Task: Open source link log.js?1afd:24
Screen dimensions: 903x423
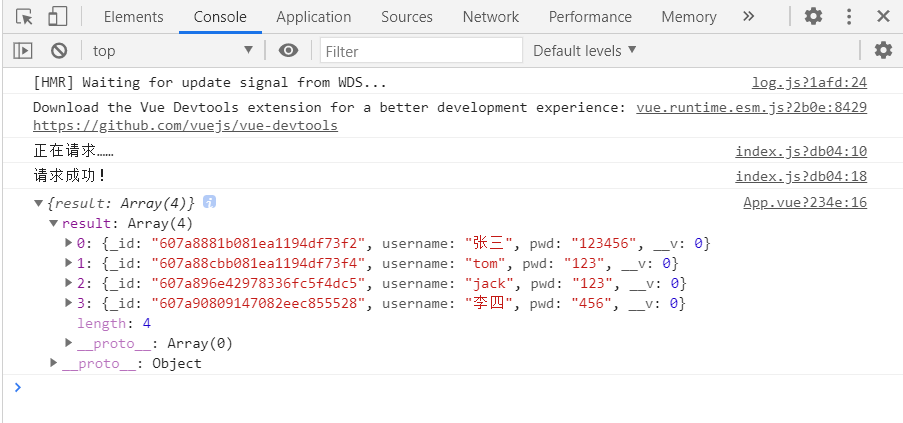Action: pyautogui.click(x=809, y=83)
